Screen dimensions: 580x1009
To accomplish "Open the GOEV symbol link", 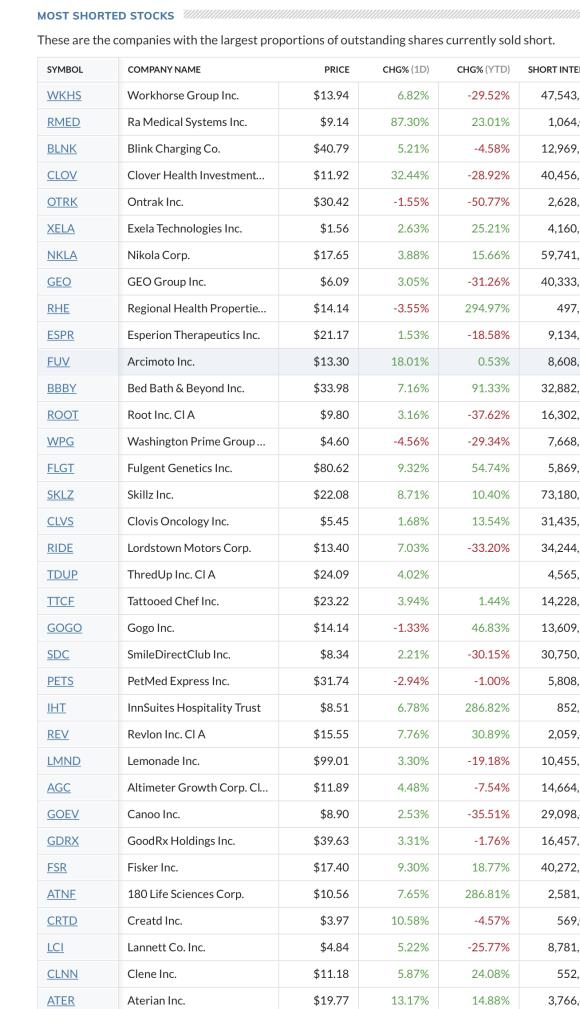I will [63, 814].
